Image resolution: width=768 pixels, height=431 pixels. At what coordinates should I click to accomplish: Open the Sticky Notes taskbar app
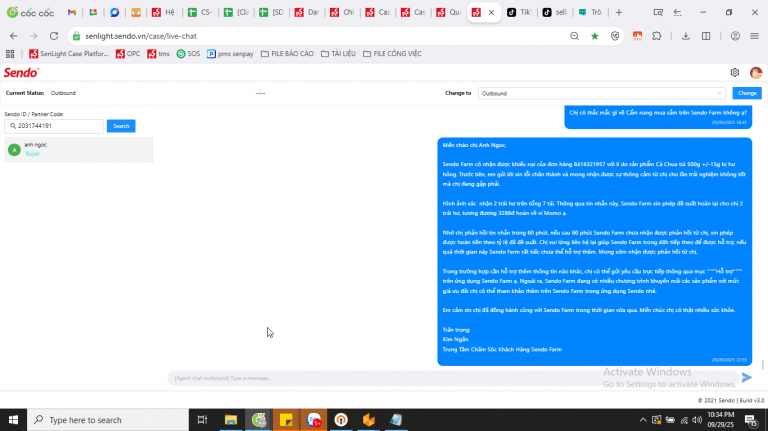point(286,420)
